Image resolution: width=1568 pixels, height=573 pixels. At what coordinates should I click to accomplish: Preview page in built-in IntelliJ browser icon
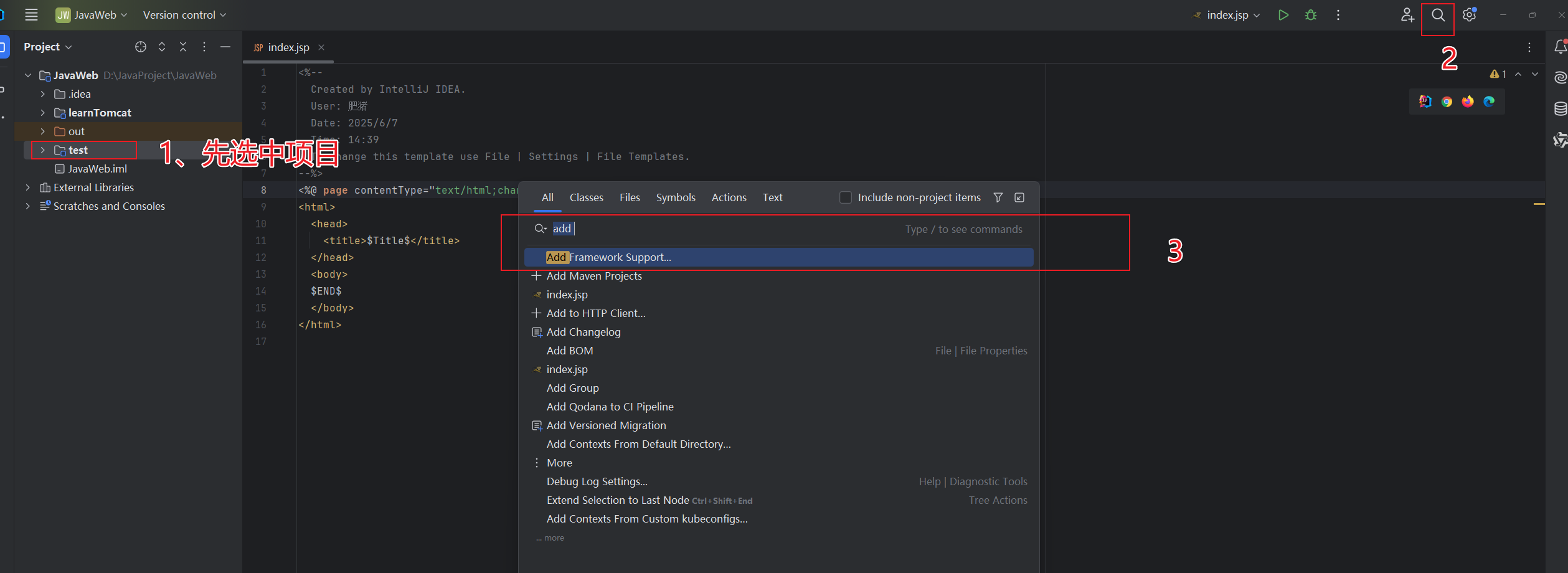(1425, 102)
